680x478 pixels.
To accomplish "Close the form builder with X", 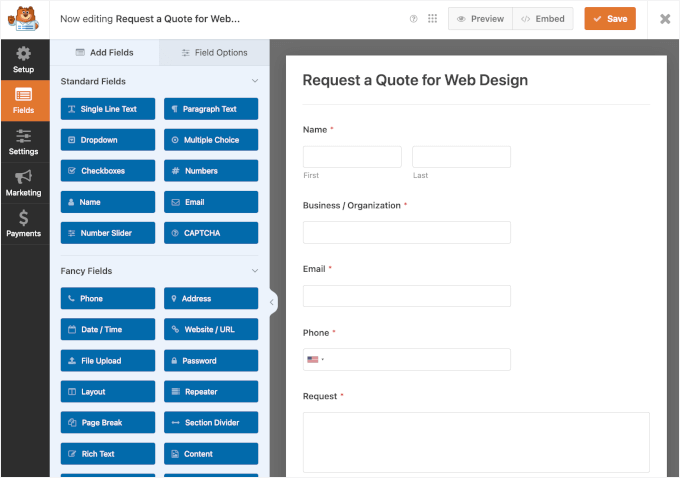I will coord(665,19).
